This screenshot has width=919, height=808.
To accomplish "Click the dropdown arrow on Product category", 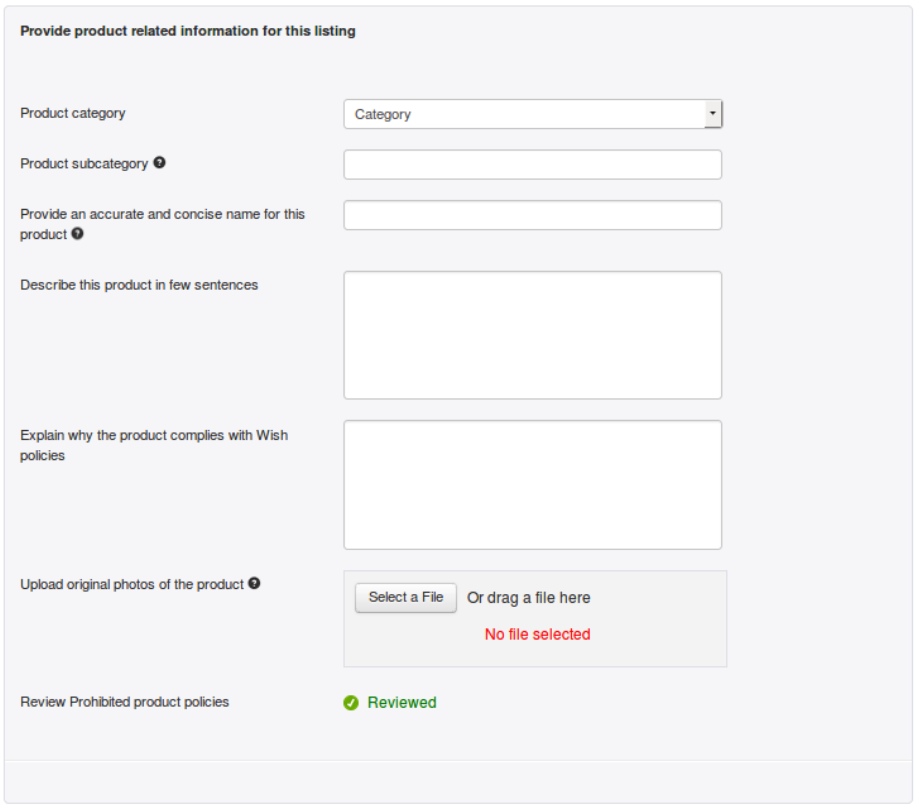I will click(713, 113).
